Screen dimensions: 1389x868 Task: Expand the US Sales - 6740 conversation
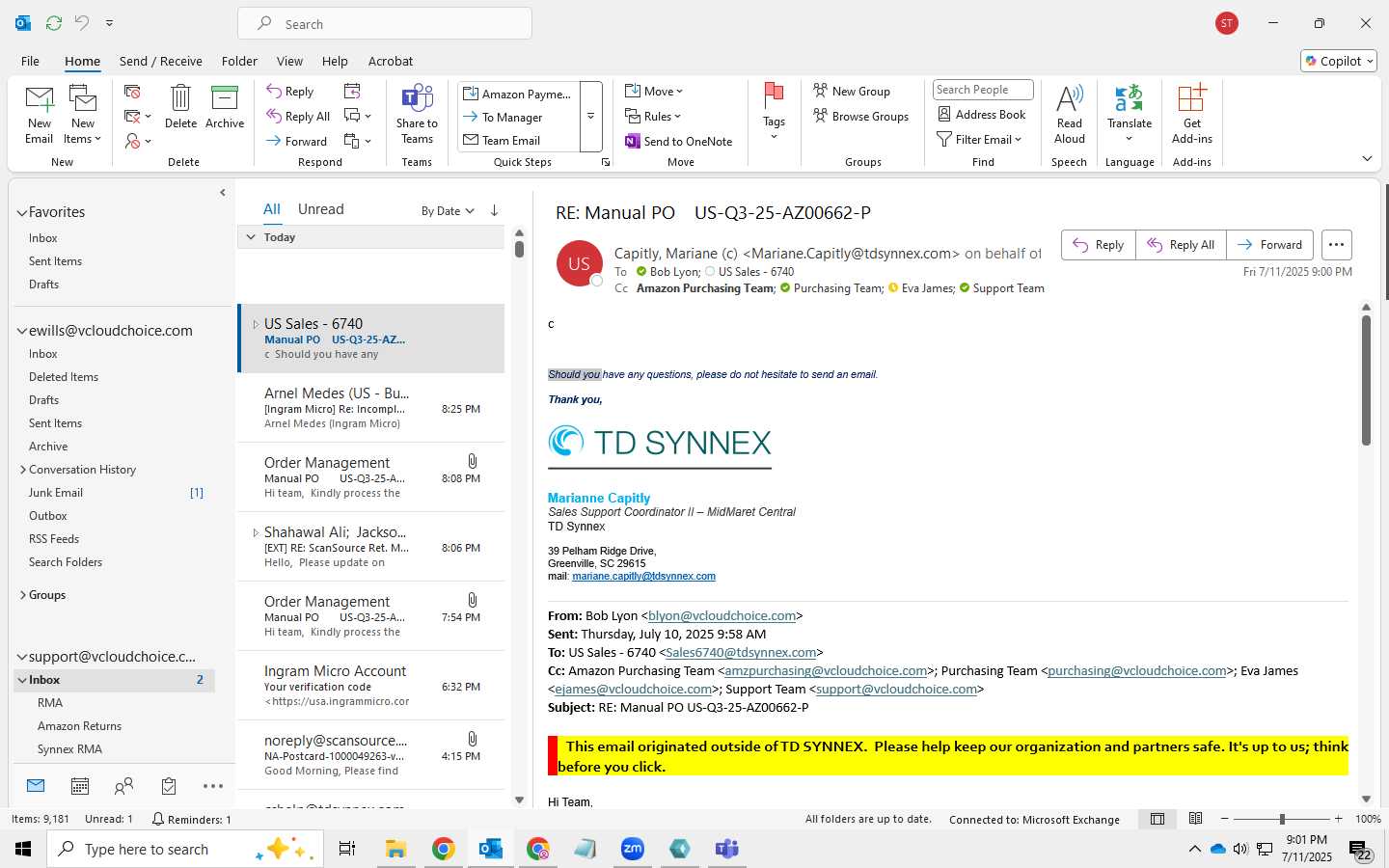tap(255, 324)
